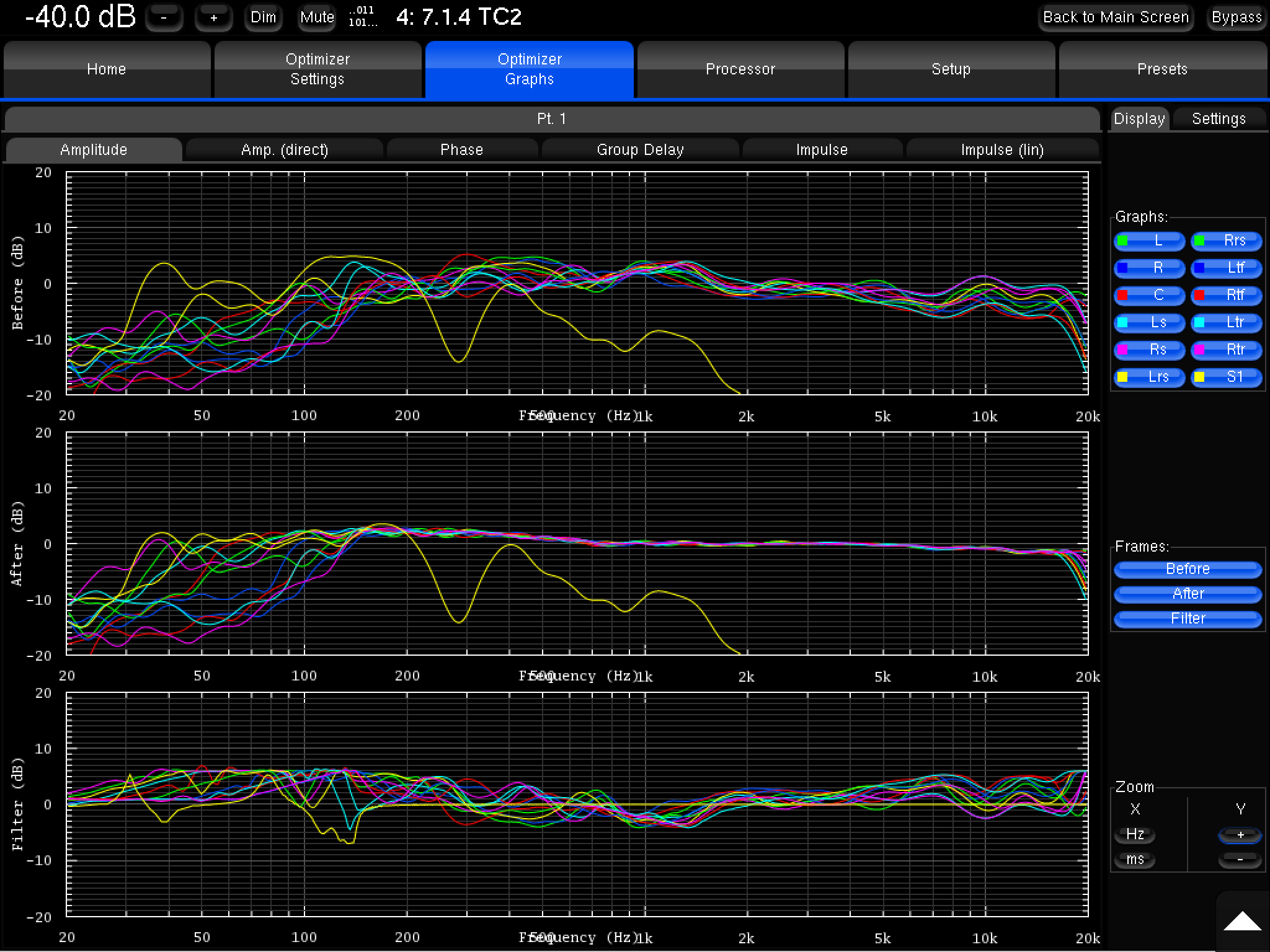Toggle the Filter frame display
Viewport: 1270px width, 952px height.
[x=1188, y=619]
